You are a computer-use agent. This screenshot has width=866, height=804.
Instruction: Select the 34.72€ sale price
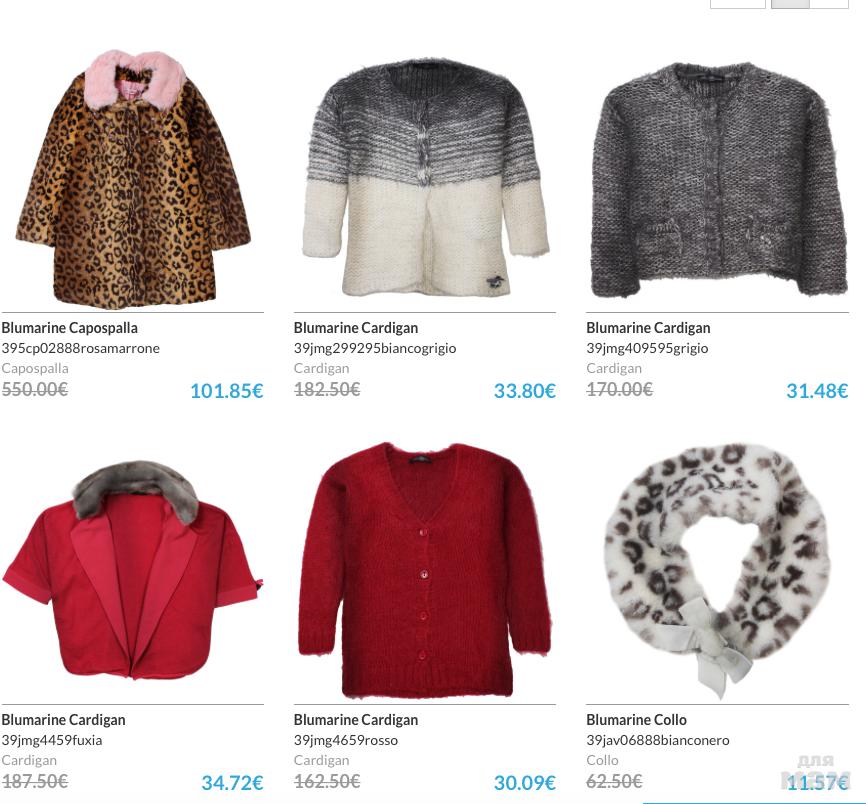coord(233,783)
